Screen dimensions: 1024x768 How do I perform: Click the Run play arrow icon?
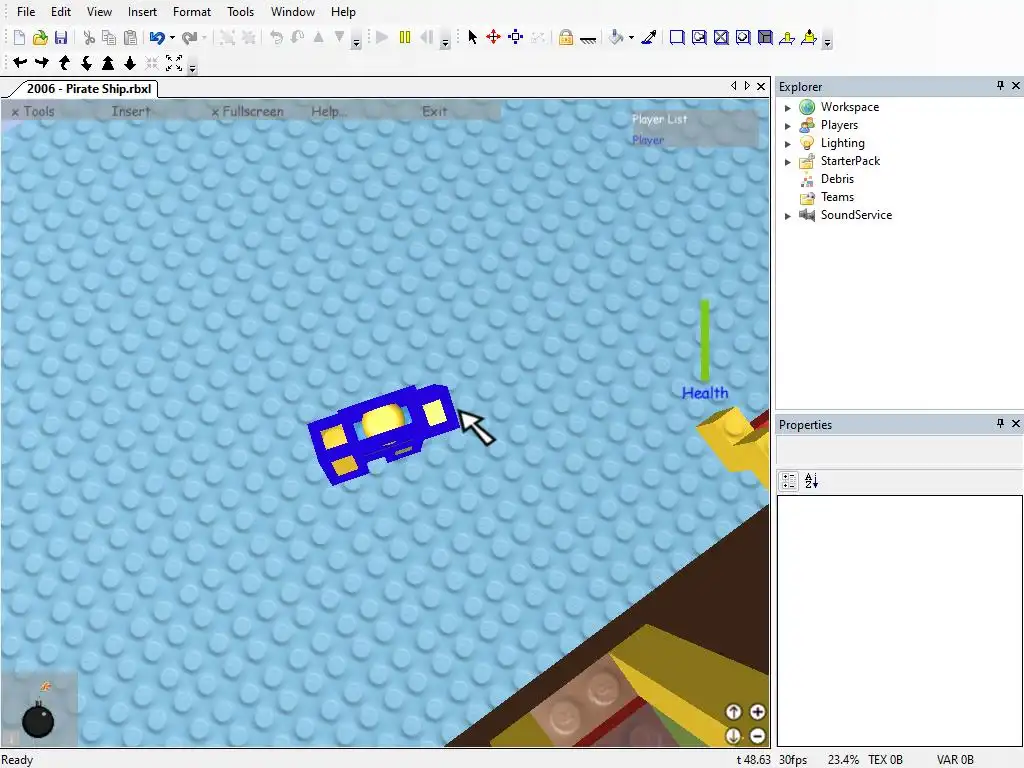click(x=383, y=37)
